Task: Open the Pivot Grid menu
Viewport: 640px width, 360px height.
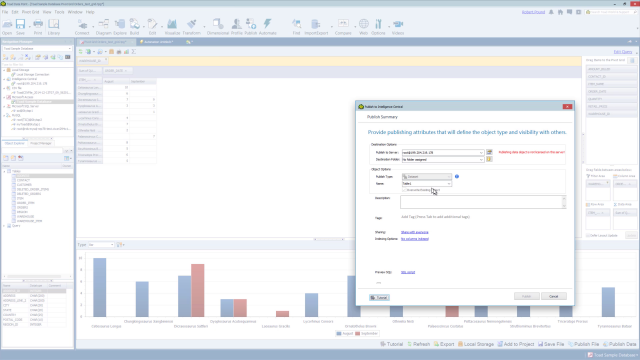Action: tap(30, 12)
